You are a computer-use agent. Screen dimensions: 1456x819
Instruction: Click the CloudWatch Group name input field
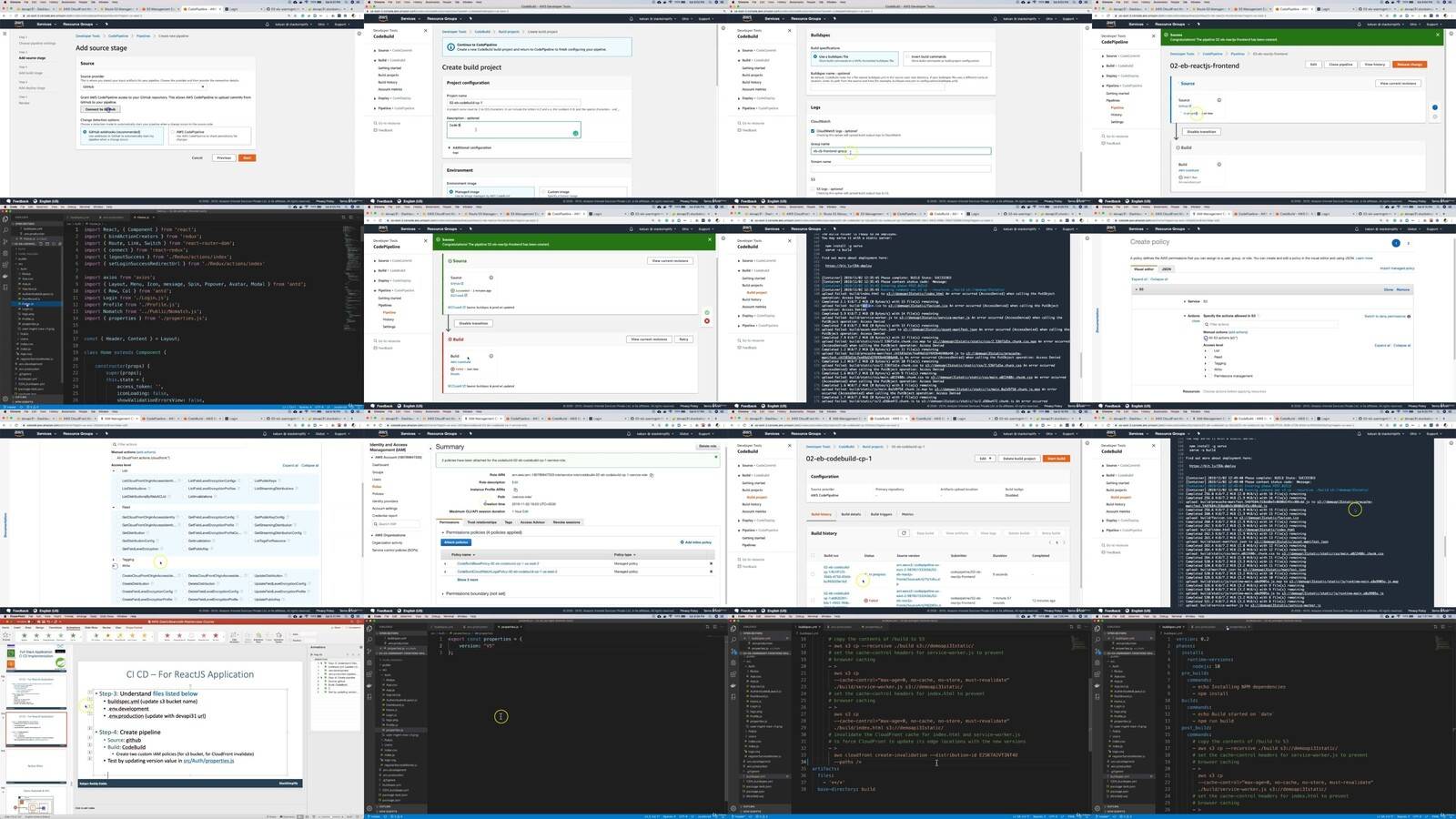[x=900, y=151]
